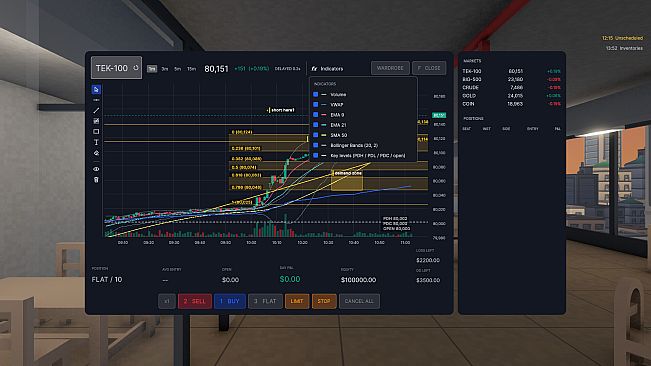The width and height of the screenshot is (651, 366).
Task: Click the CANCEL ALL orders button
Action: click(x=359, y=301)
